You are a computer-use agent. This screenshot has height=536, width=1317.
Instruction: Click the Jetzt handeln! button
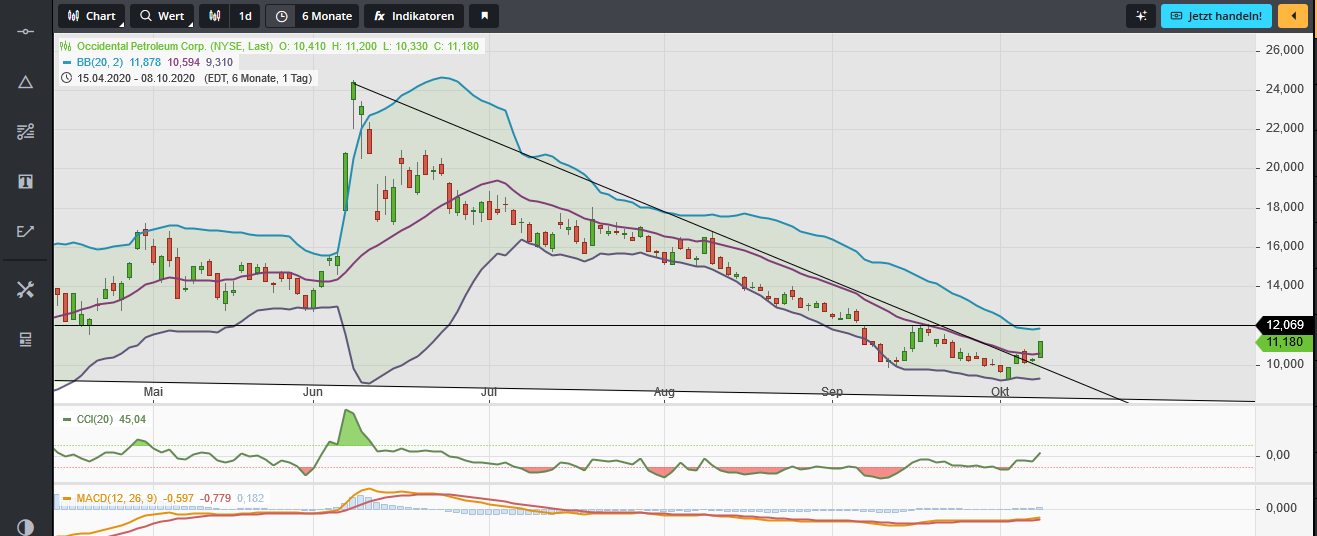click(1216, 16)
